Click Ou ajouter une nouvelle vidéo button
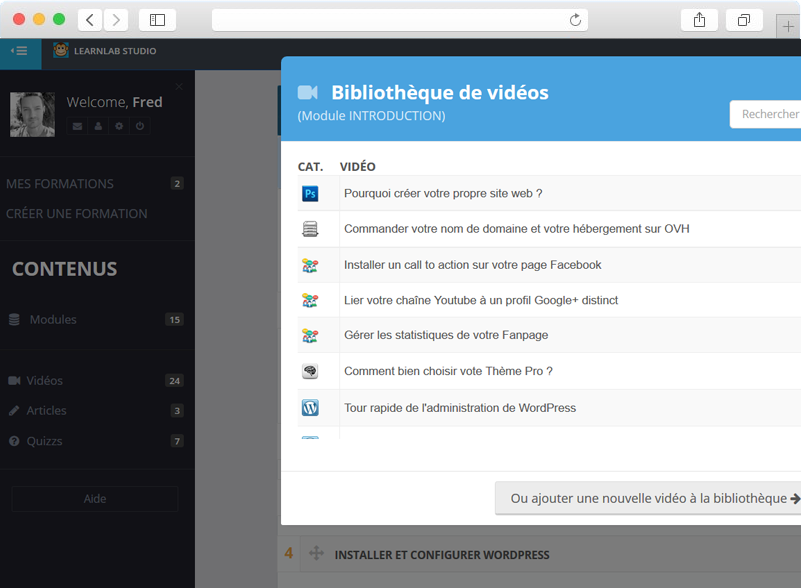Screen dimensions: 801x588 (648, 498)
